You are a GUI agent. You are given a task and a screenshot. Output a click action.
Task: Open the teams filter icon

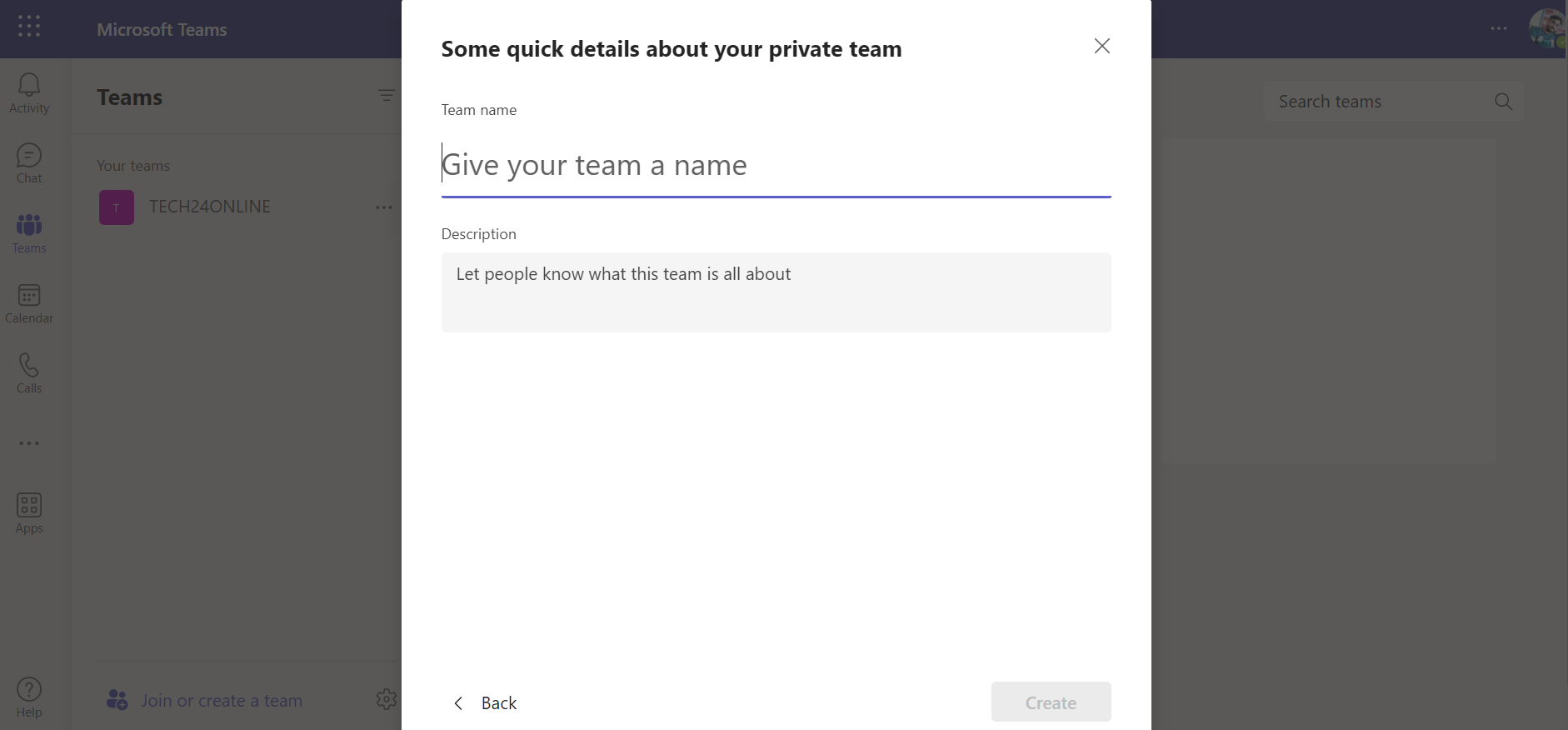point(387,96)
